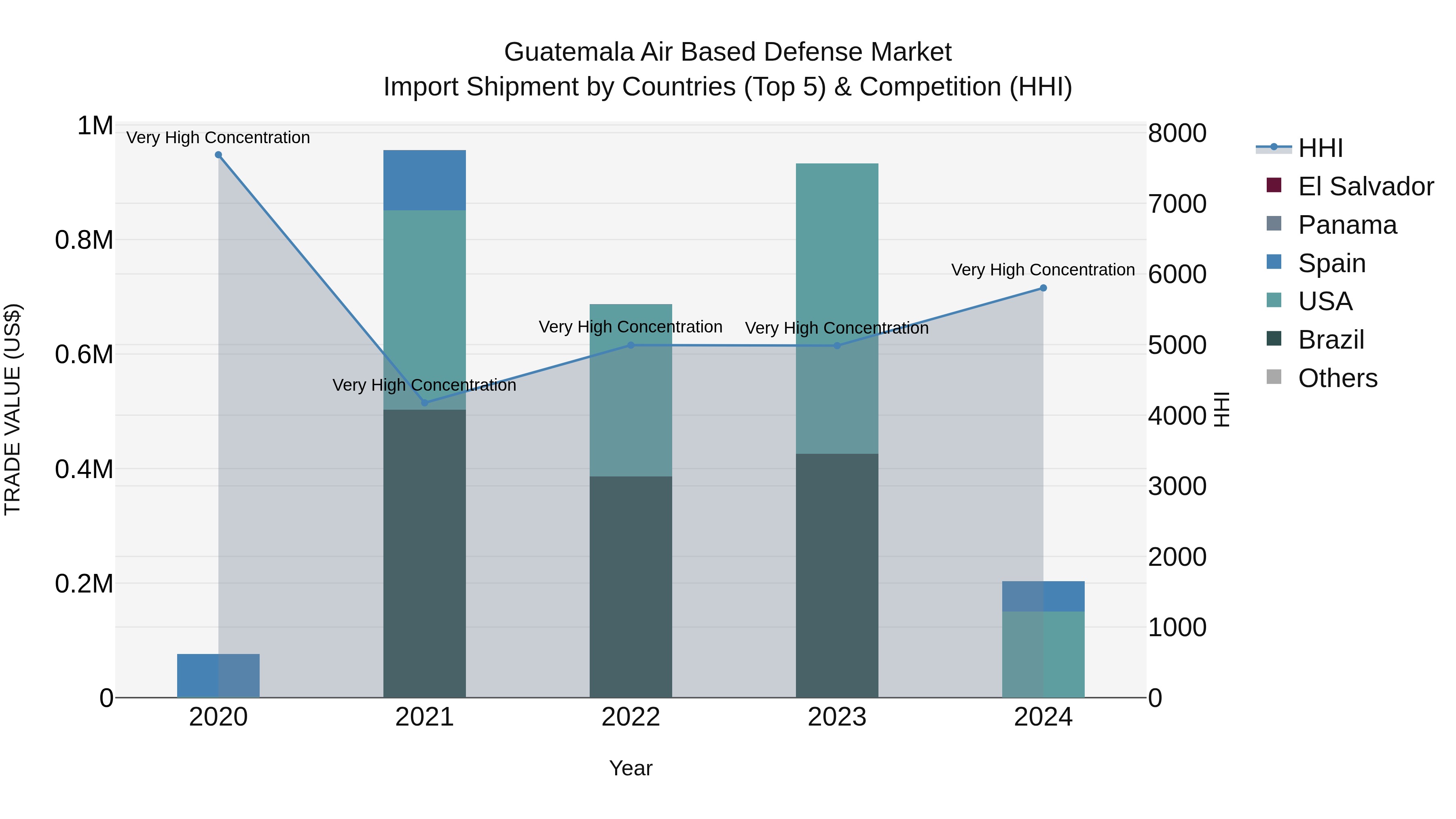Click the 2023 HHI data point marker
Image resolution: width=1456 pixels, height=819 pixels.
click(x=837, y=346)
